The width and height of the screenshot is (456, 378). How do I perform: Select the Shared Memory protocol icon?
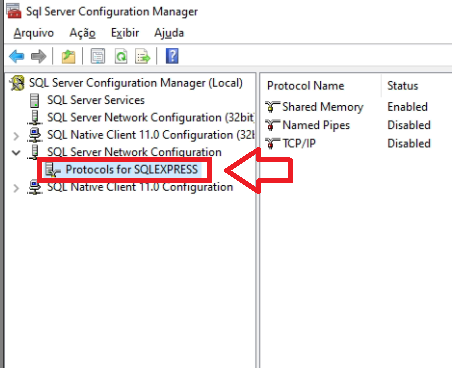pos(272,107)
